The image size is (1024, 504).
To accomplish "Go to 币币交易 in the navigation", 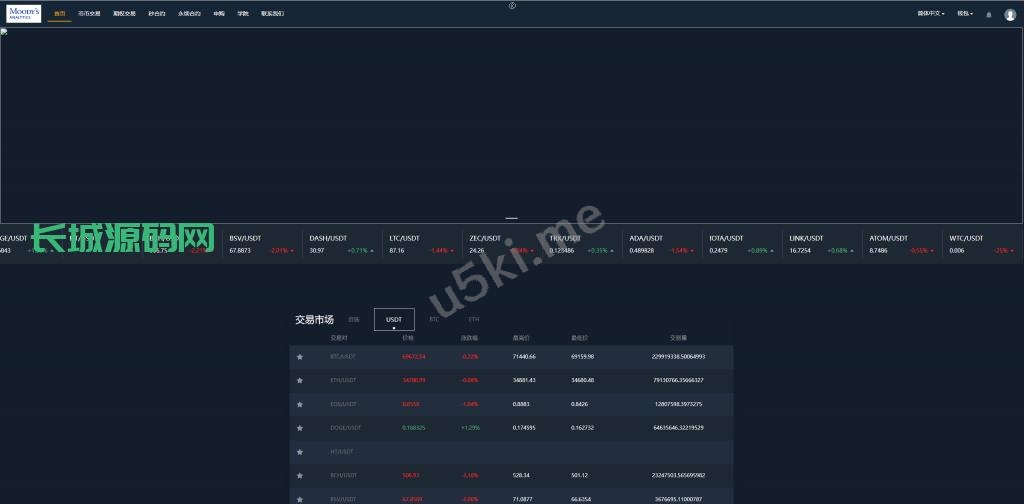I will [x=89, y=14].
